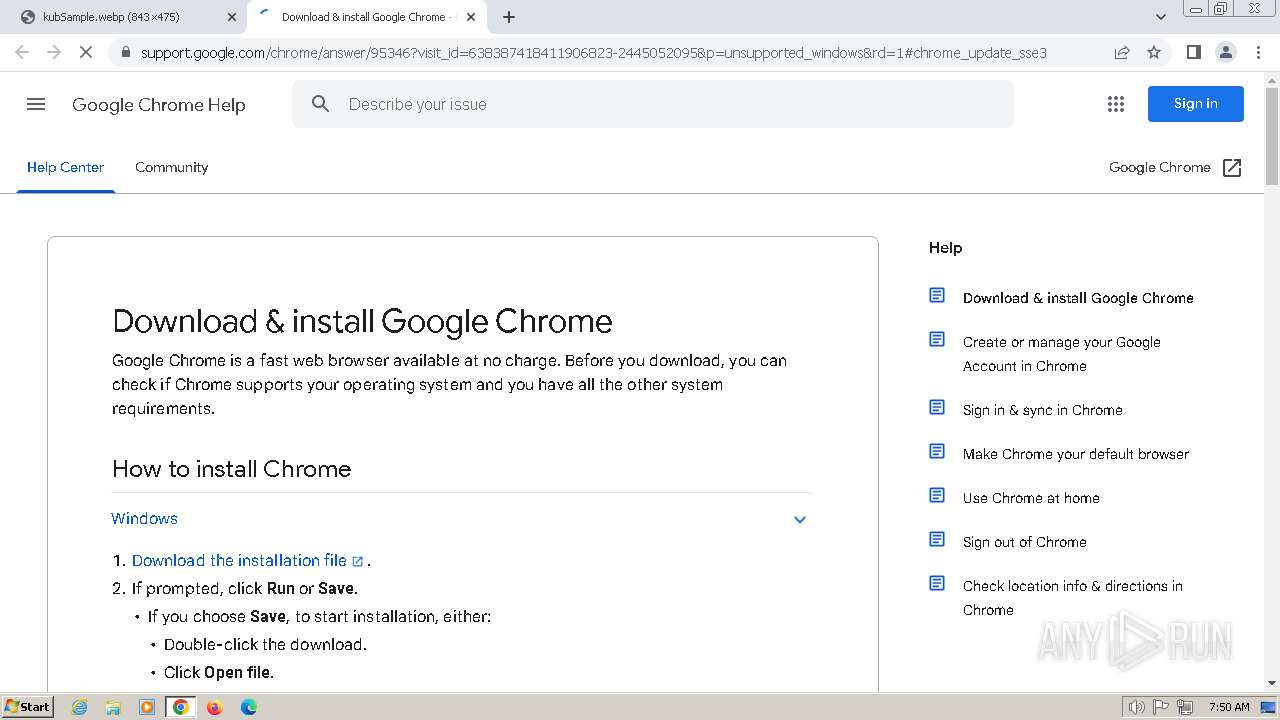Open the tab search dropdown
The width and height of the screenshot is (1280, 720).
click(x=1160, y=17)
